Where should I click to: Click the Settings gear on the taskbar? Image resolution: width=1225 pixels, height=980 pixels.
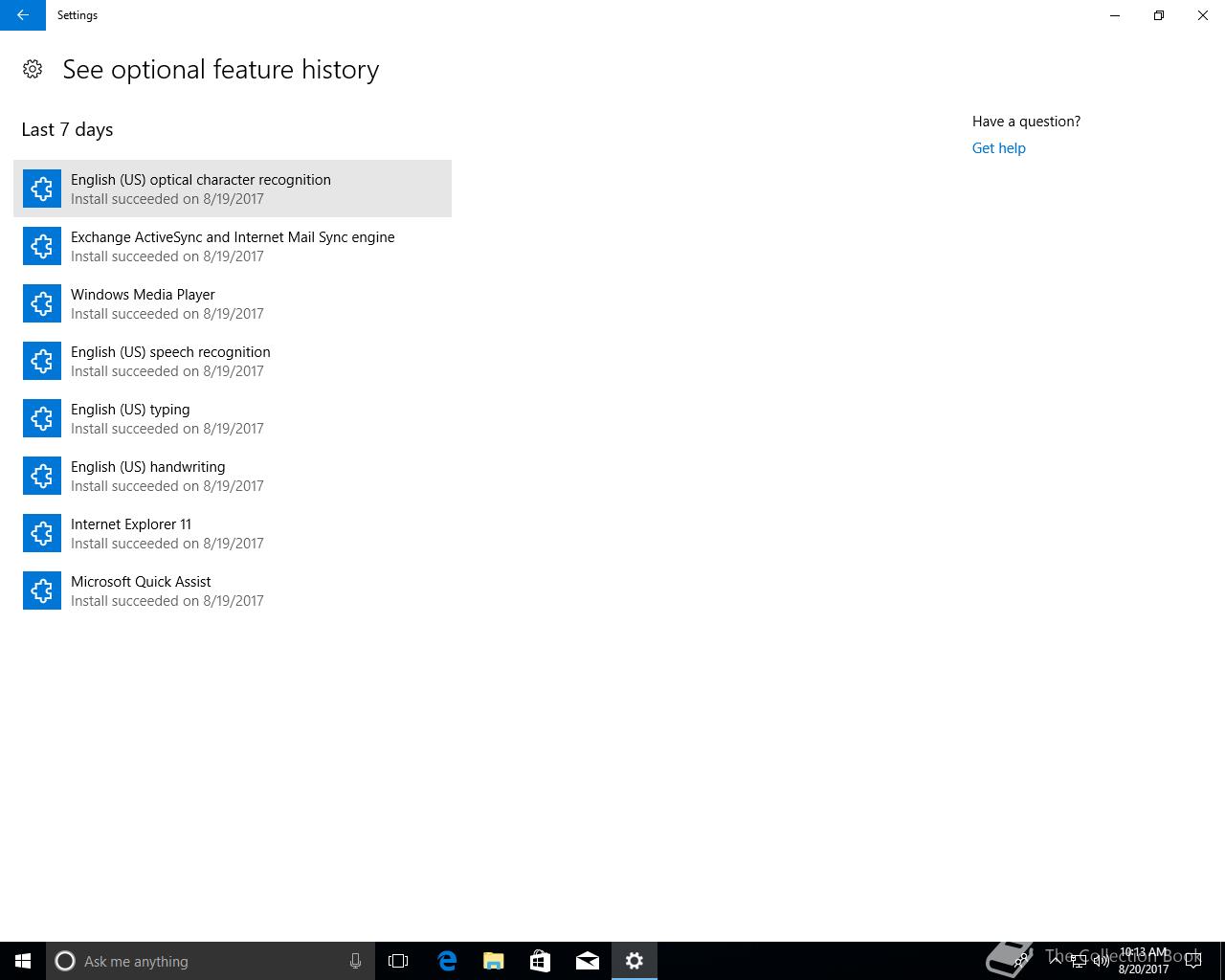point(635,961)
